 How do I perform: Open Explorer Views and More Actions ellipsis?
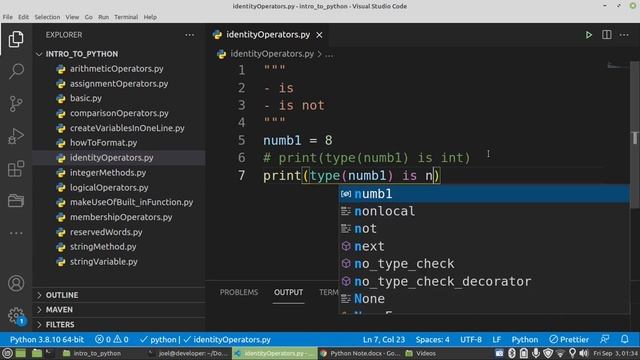[x=189, y=35]
